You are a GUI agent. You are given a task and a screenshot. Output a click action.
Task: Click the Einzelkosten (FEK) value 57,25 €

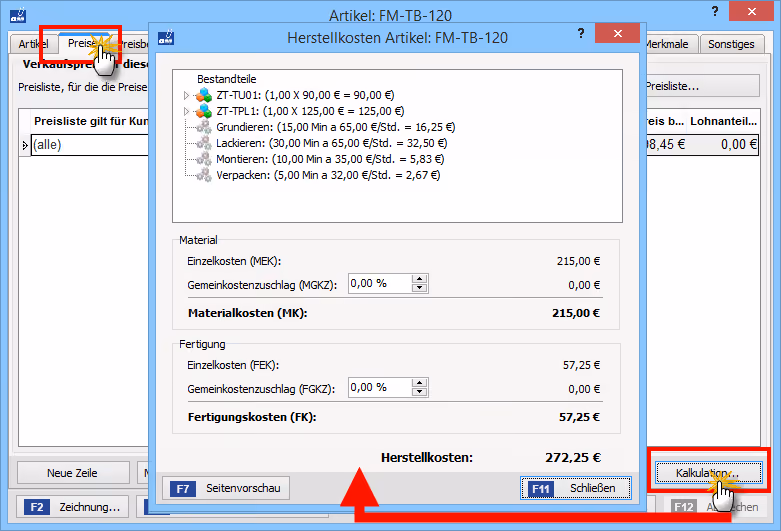click(581, 365)
